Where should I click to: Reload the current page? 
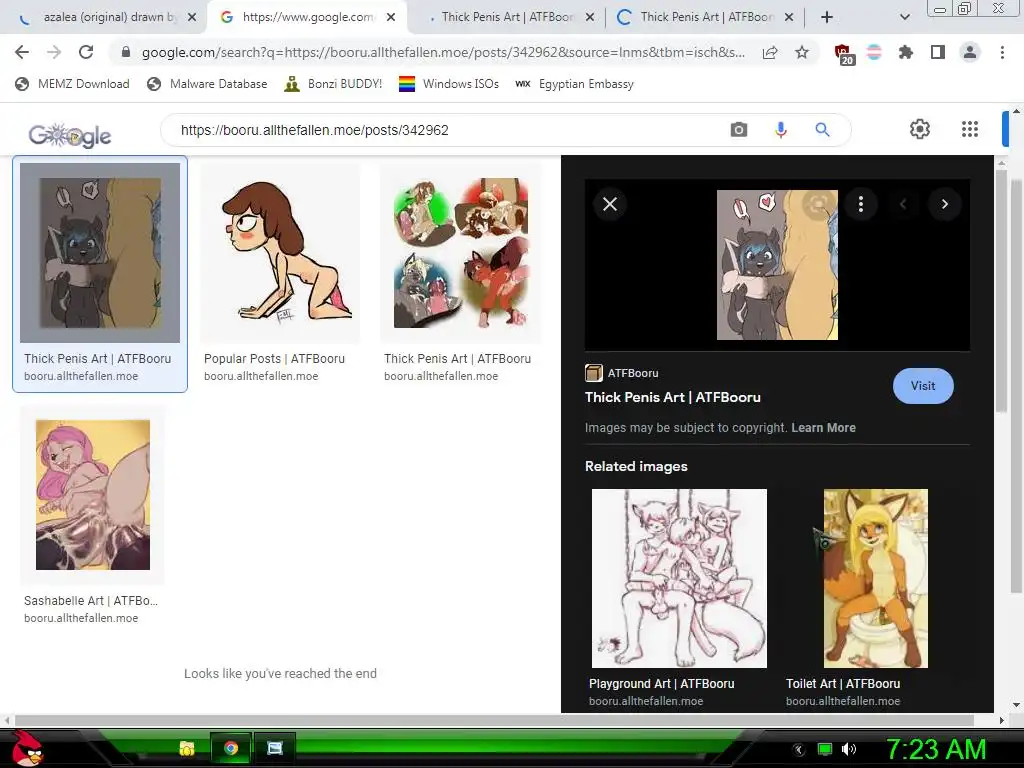pos(86,52)
